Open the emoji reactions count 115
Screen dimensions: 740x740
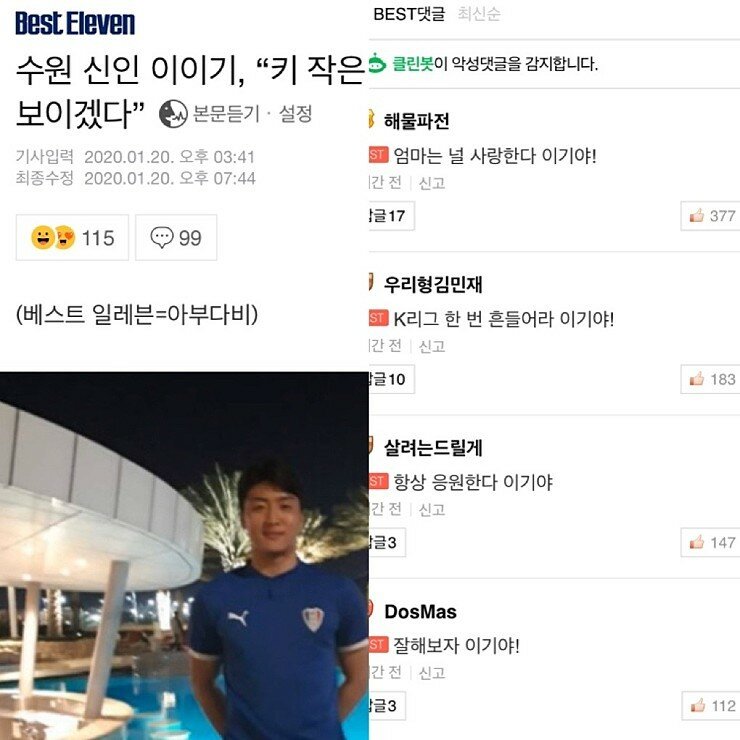pos(72,237)
